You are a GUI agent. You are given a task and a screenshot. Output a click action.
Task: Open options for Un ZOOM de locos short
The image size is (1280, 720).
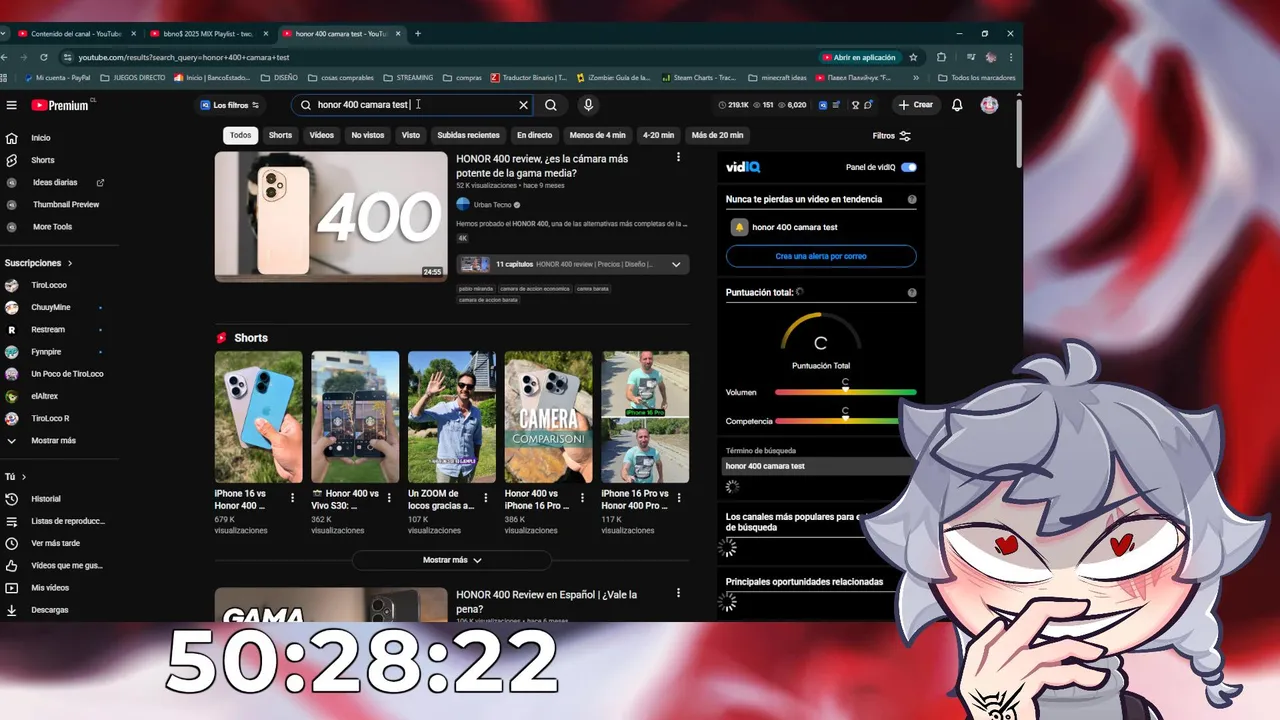coord(486,497)
